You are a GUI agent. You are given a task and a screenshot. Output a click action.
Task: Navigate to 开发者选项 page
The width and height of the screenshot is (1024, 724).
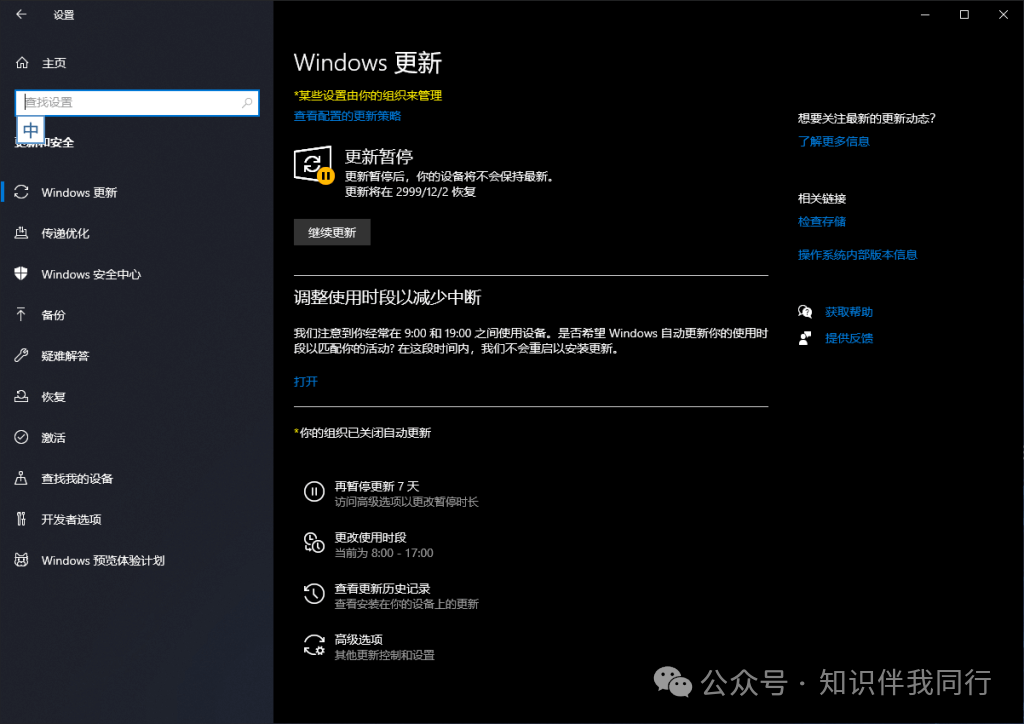coord(71,520)
